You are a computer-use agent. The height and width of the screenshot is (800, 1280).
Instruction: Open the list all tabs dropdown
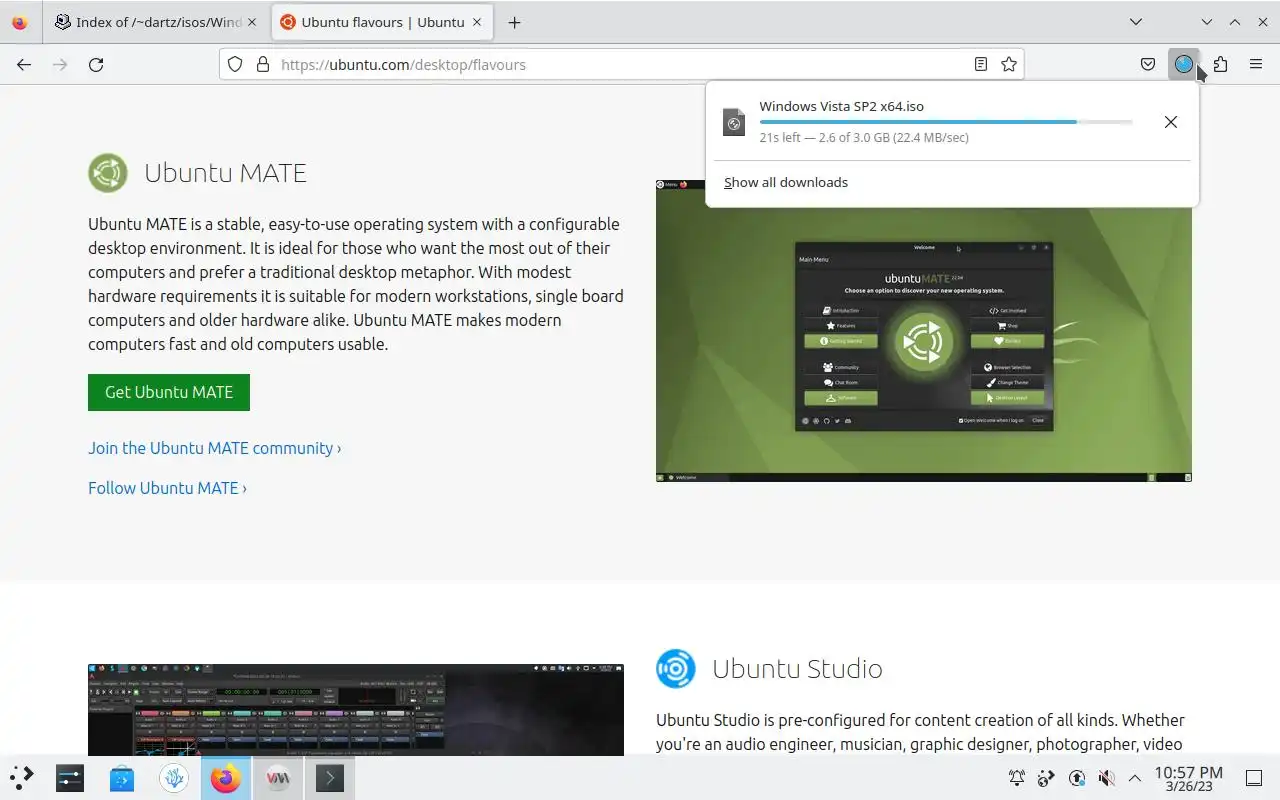click(1136, 22)
